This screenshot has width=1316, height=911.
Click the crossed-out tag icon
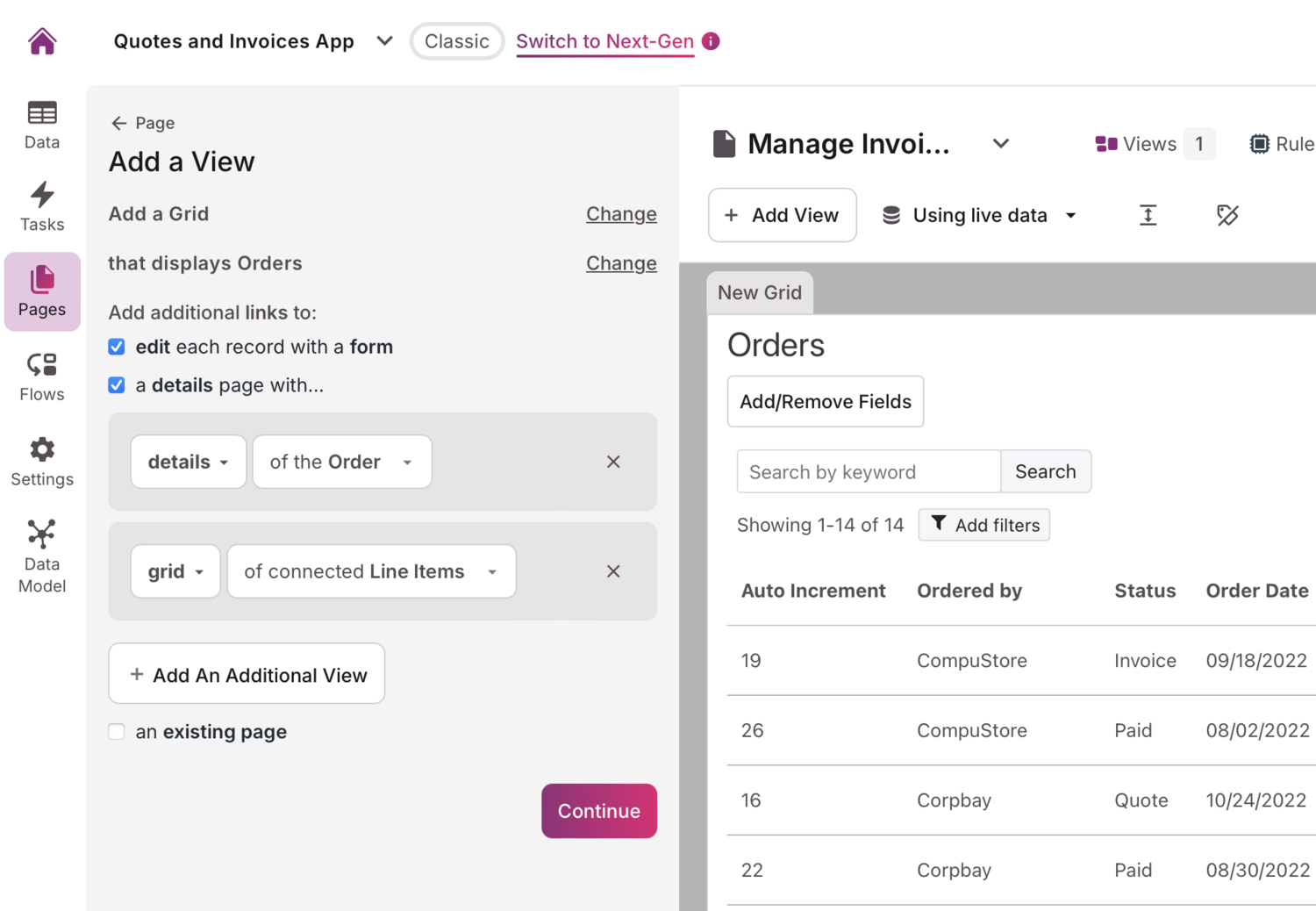pyautogui.click(x=1227, y=215)
